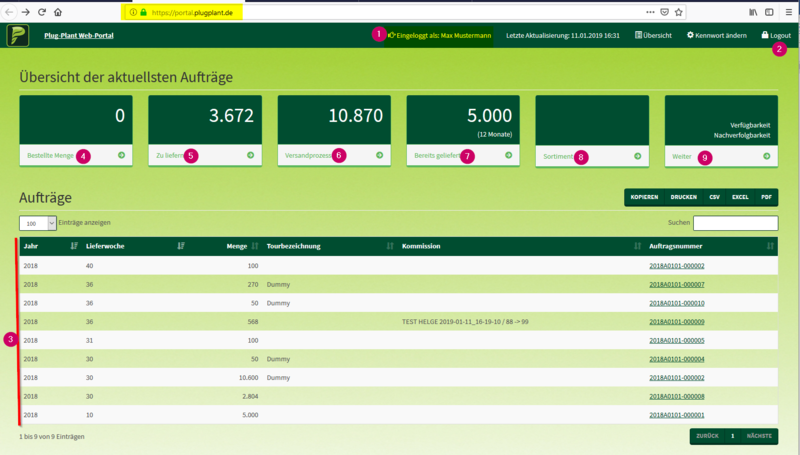Click arrow icon on Sortiment card
Image resolution: width=800 pixels, height=455 pixels.
637,156
